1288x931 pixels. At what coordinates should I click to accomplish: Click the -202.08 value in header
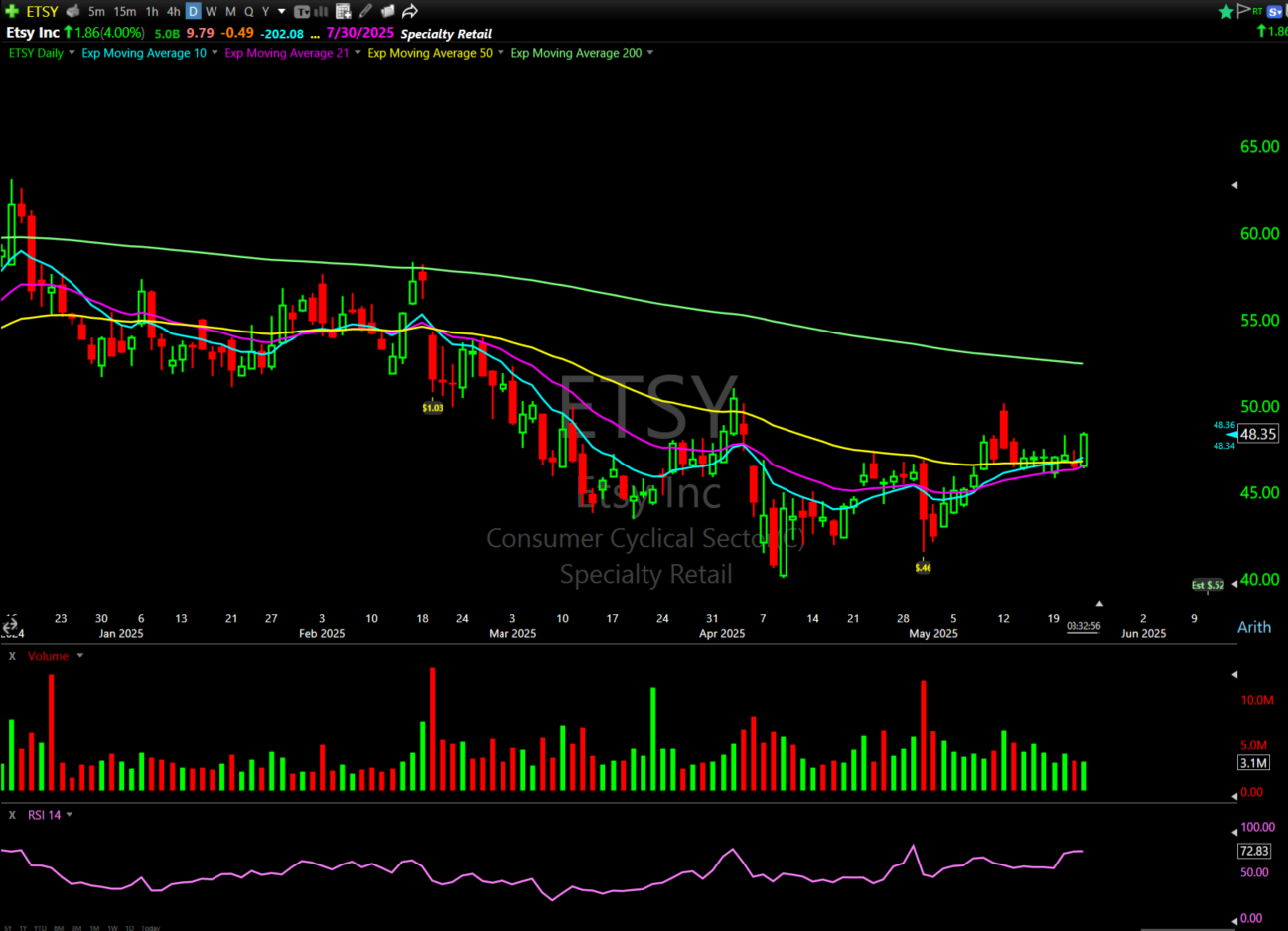pos(282,33)
